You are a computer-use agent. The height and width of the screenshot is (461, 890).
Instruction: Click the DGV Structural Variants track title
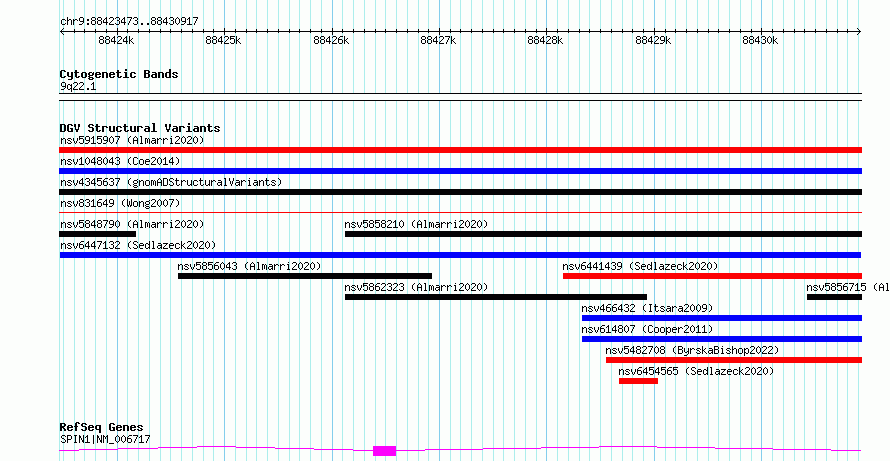(140, 128)
